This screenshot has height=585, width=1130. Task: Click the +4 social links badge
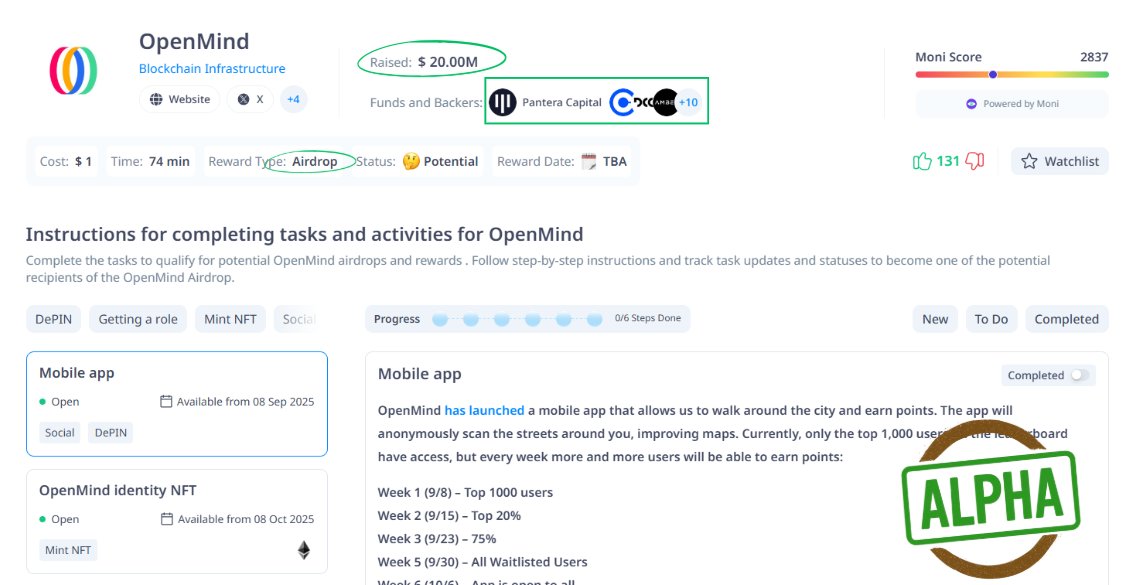pyautogui.click(x=293, y=99)
